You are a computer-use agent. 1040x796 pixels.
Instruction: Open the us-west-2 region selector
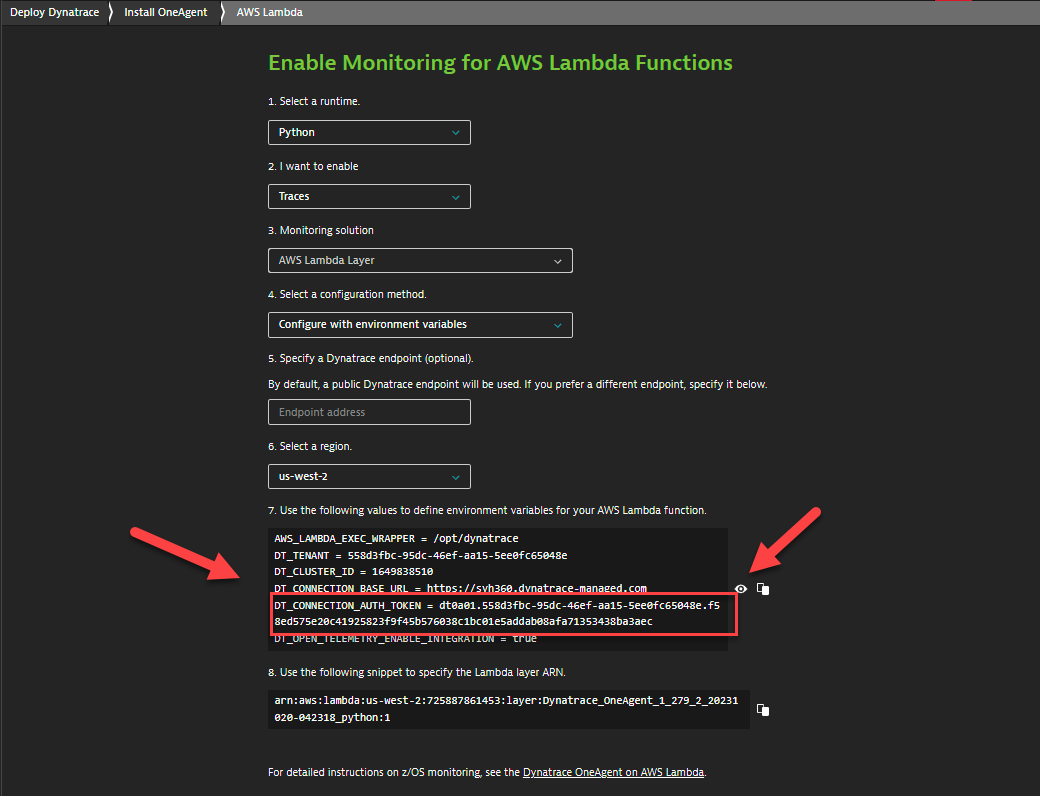369,477
